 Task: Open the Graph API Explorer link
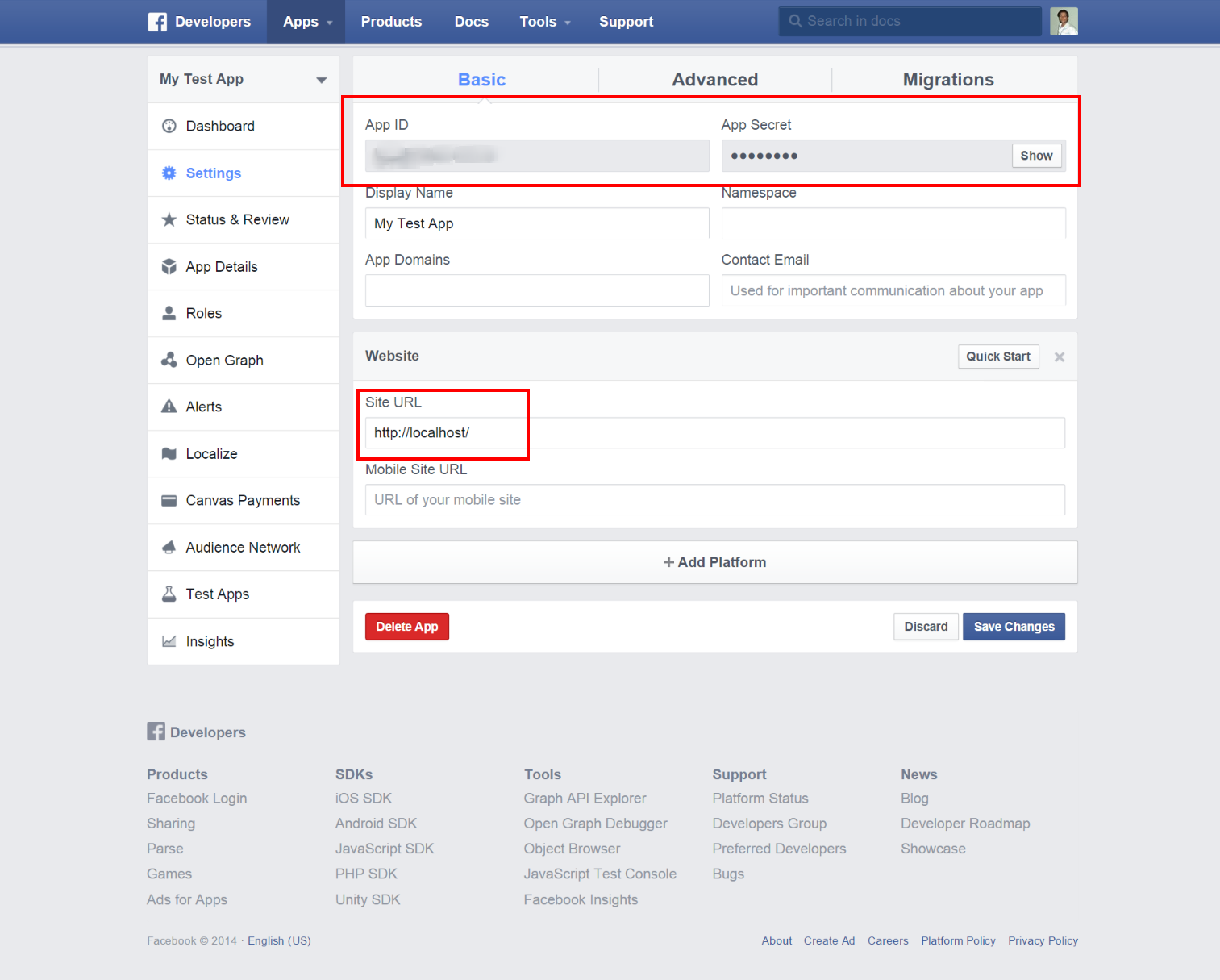pyautogui.click(x=585, y=799)
